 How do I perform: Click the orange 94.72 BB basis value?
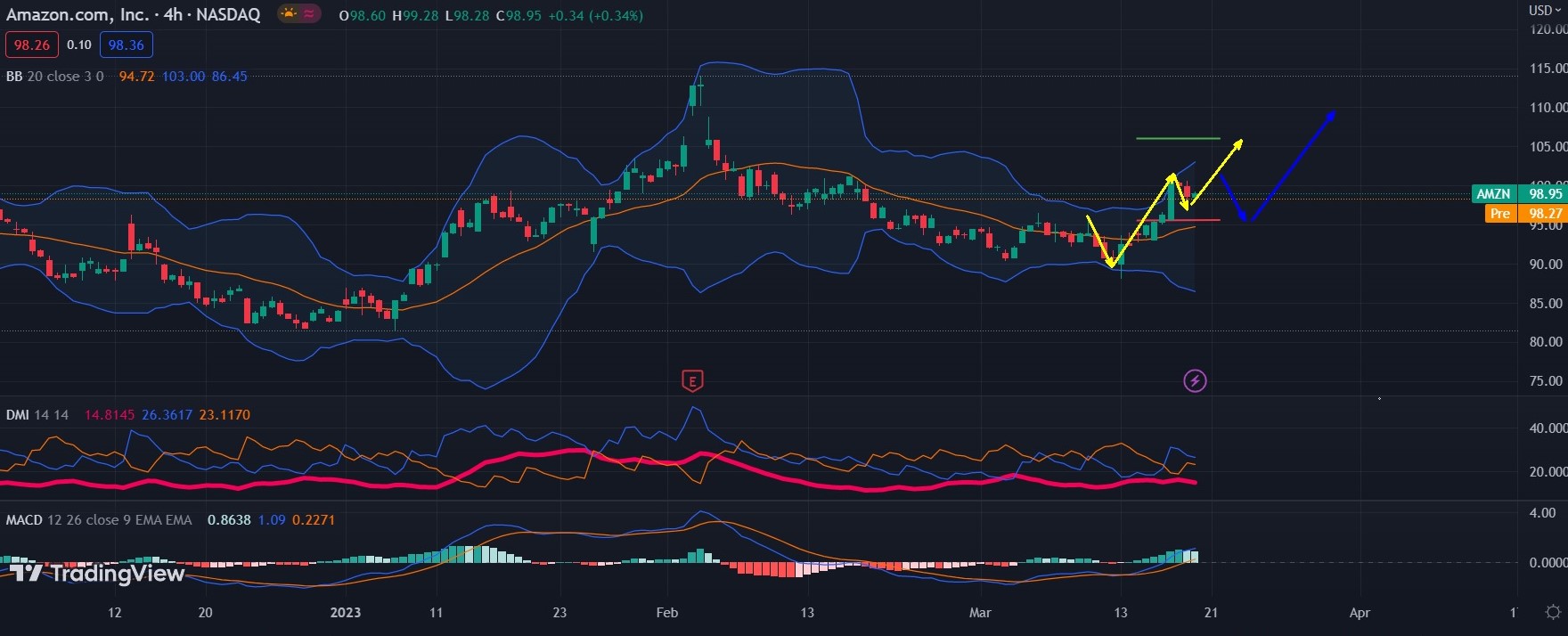pyautogui.click(x=136, y=77)
